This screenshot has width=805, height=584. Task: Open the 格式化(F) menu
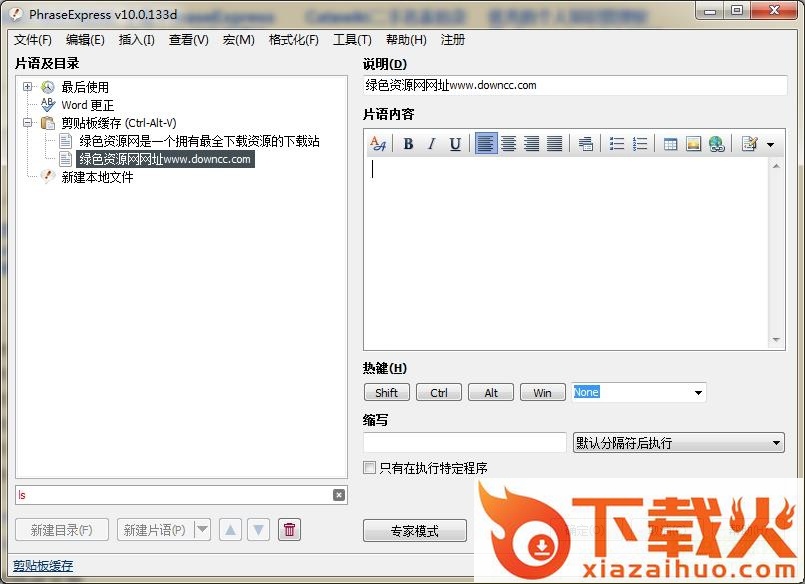coord(294,40)
